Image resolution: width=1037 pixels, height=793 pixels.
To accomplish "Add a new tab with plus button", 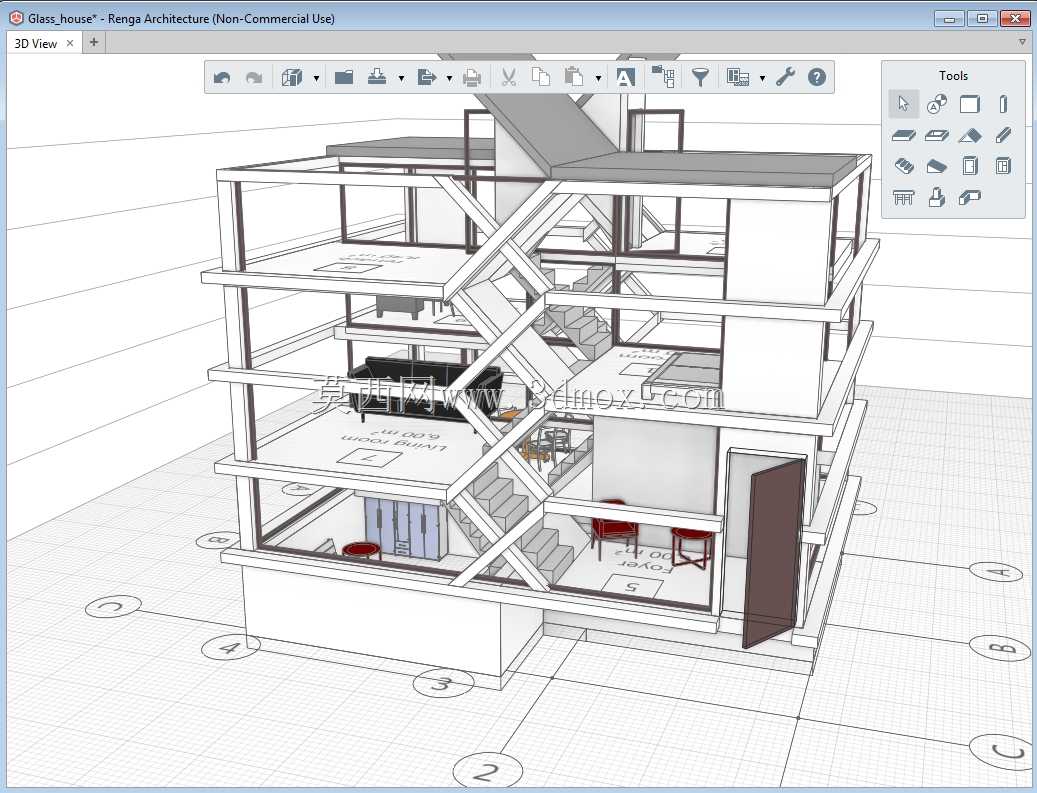I will (x=94, y=42).
